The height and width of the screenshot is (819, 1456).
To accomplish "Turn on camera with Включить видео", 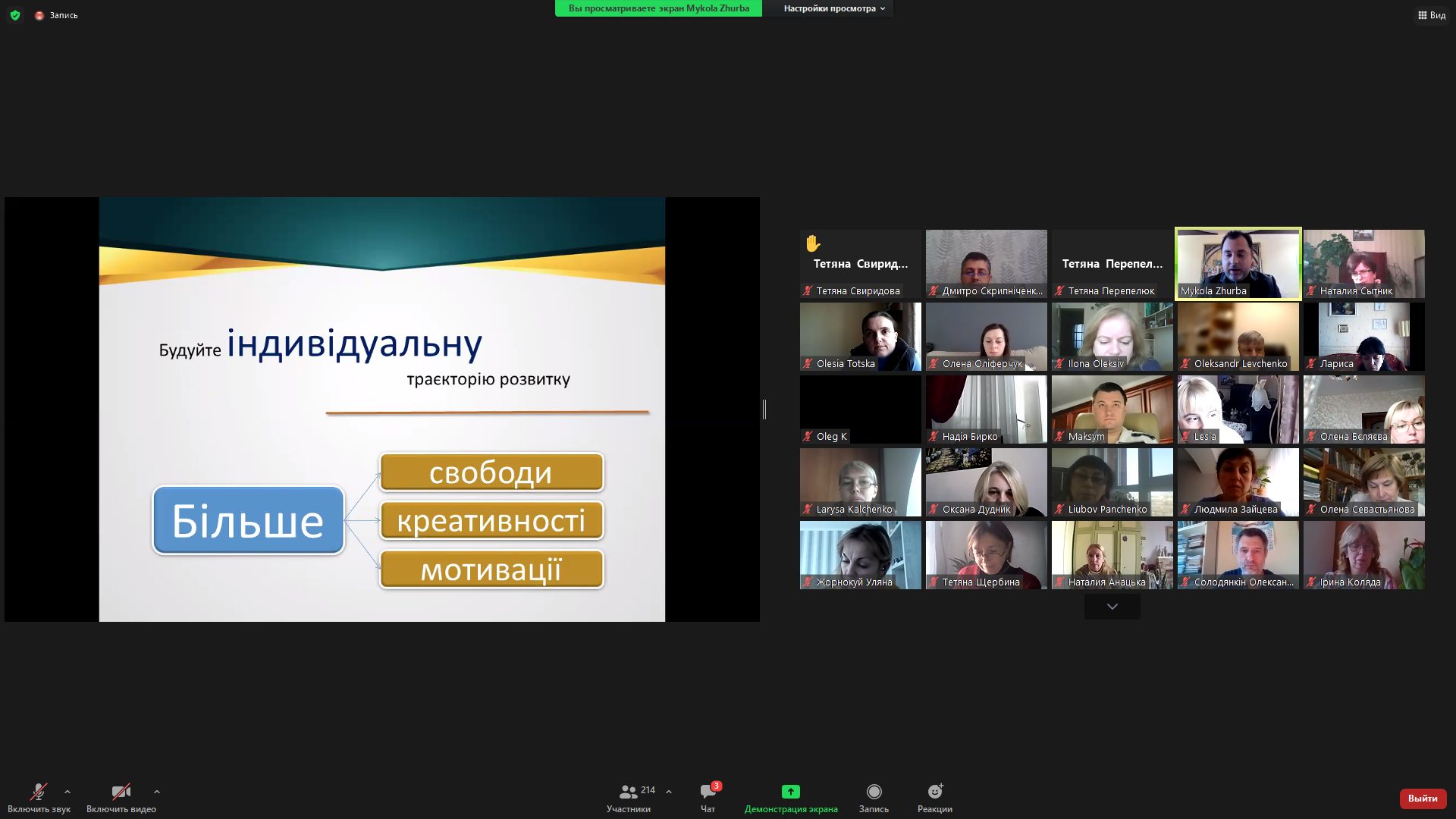I will pos(121,792).
